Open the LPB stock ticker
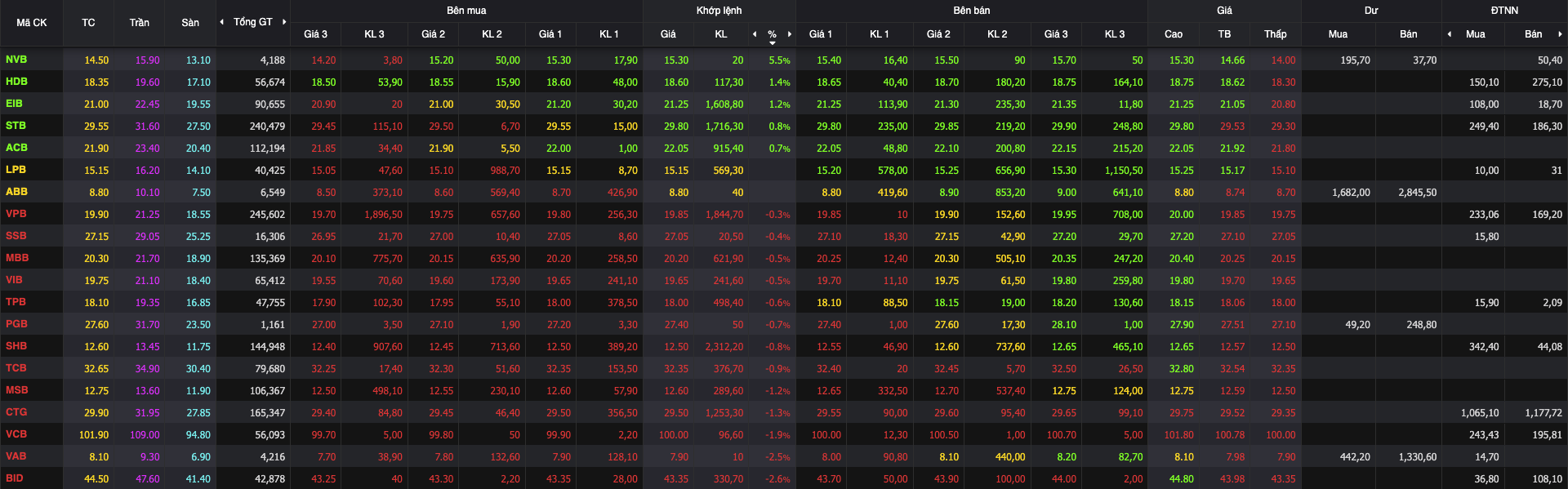 (16, 170)
